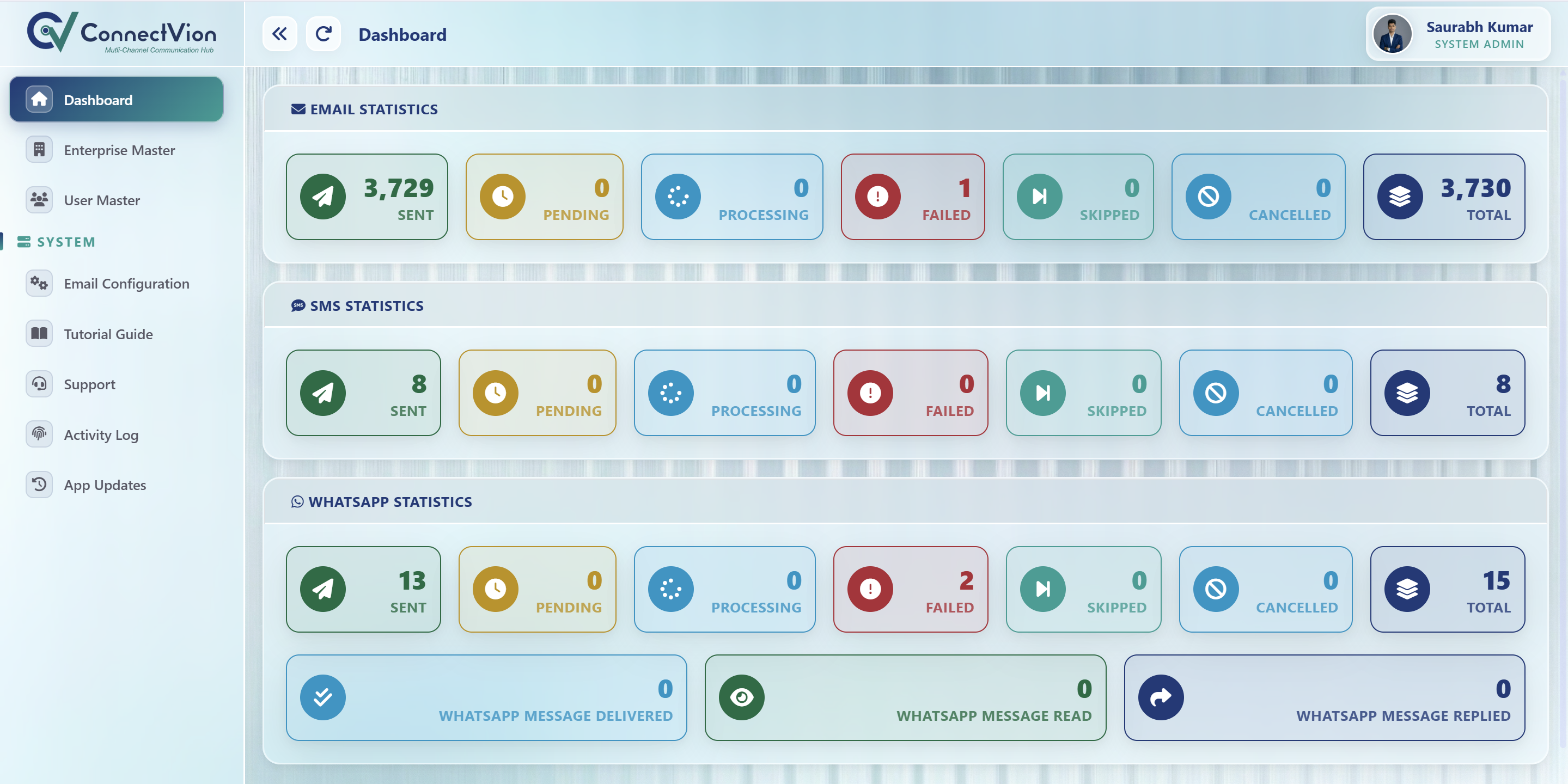Click Email Configuration gears icon
Viewport: 1568px width, 784px height.
39,283
